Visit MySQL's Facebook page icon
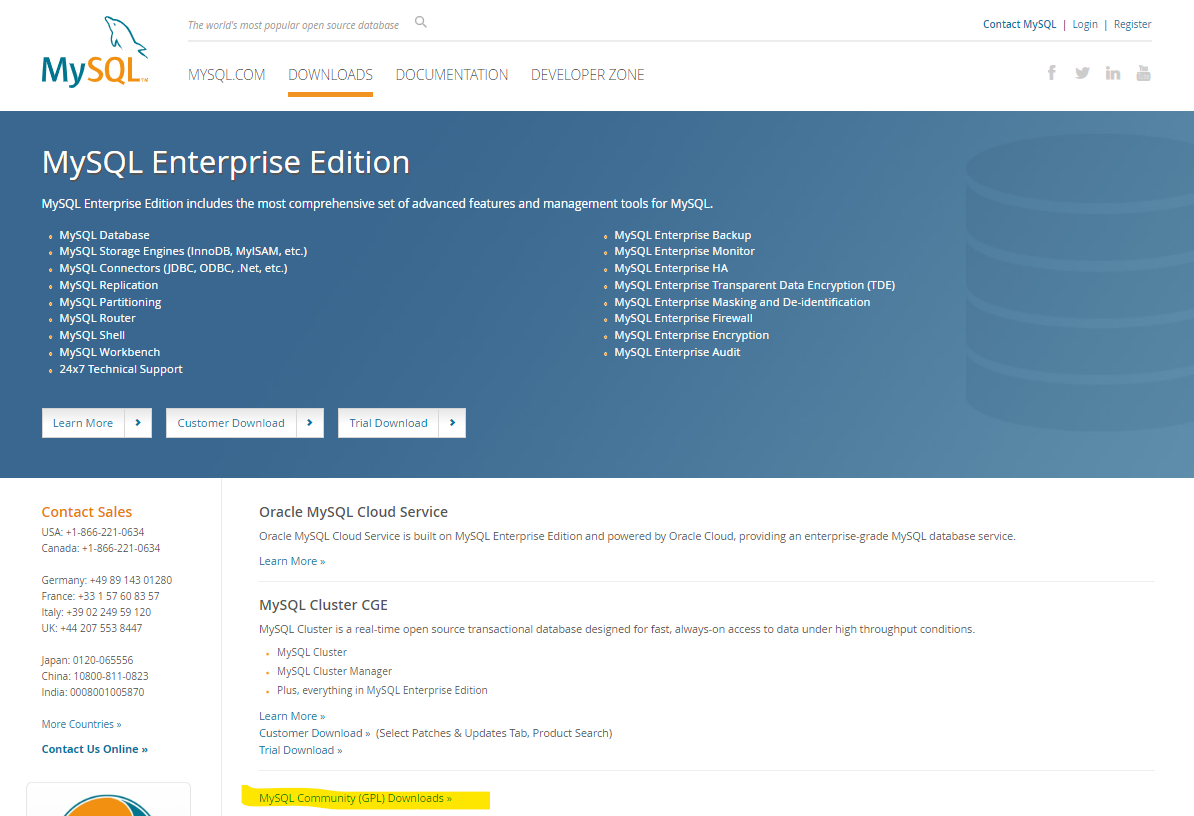 (x=1052, y=72)
